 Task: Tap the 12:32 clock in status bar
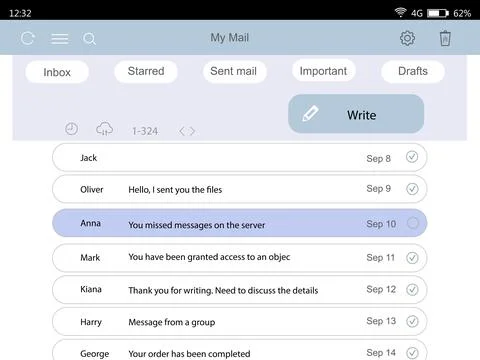click(x=20, y=13)
